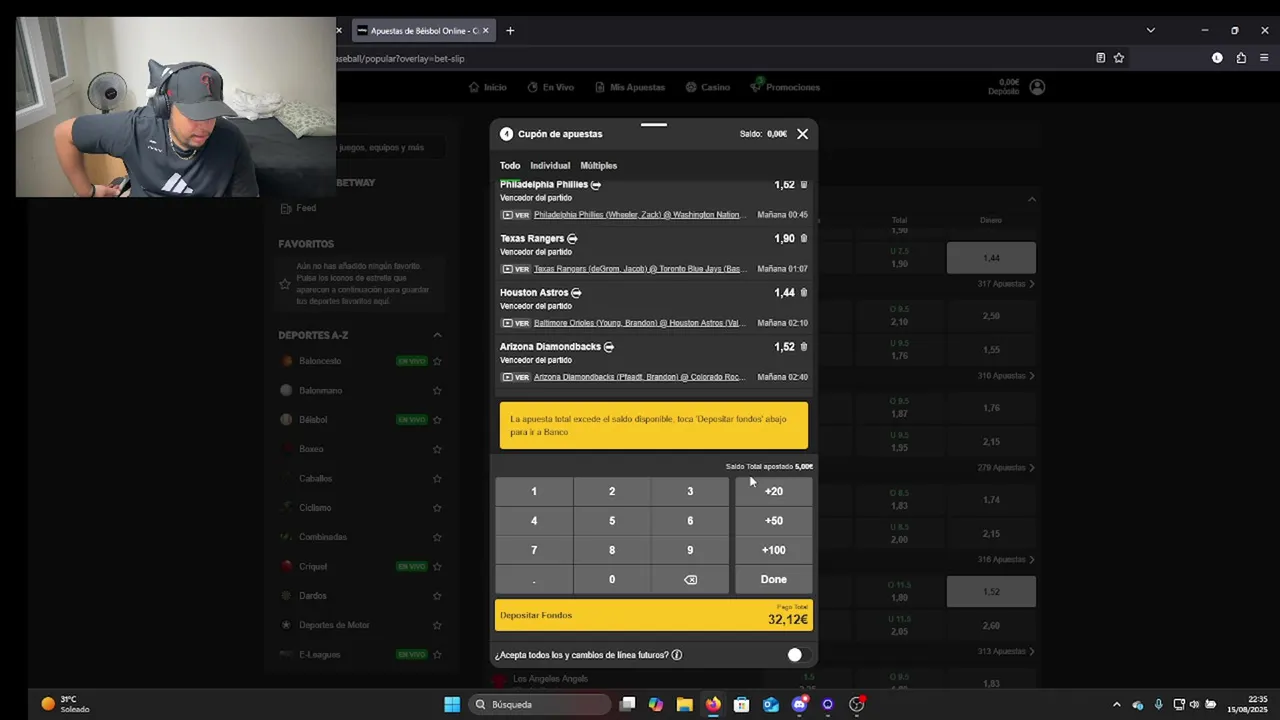Star Béisbol as a favorite sport
The width and height of the screenshot is (1280, 720).
point(437,420)
